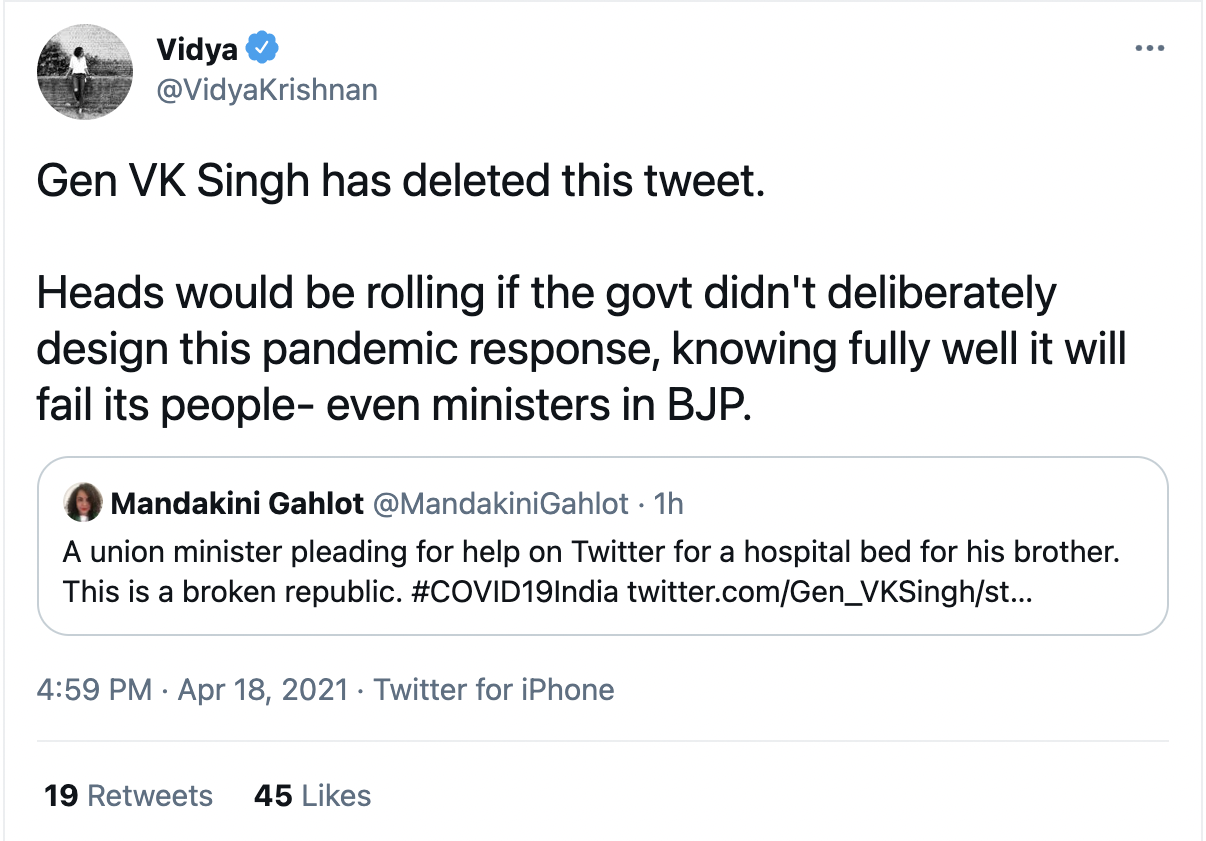Visit the @MandakiniGahlot handle
The image size is (1206, 841).
pyautogui.click(x=501, y=503)
